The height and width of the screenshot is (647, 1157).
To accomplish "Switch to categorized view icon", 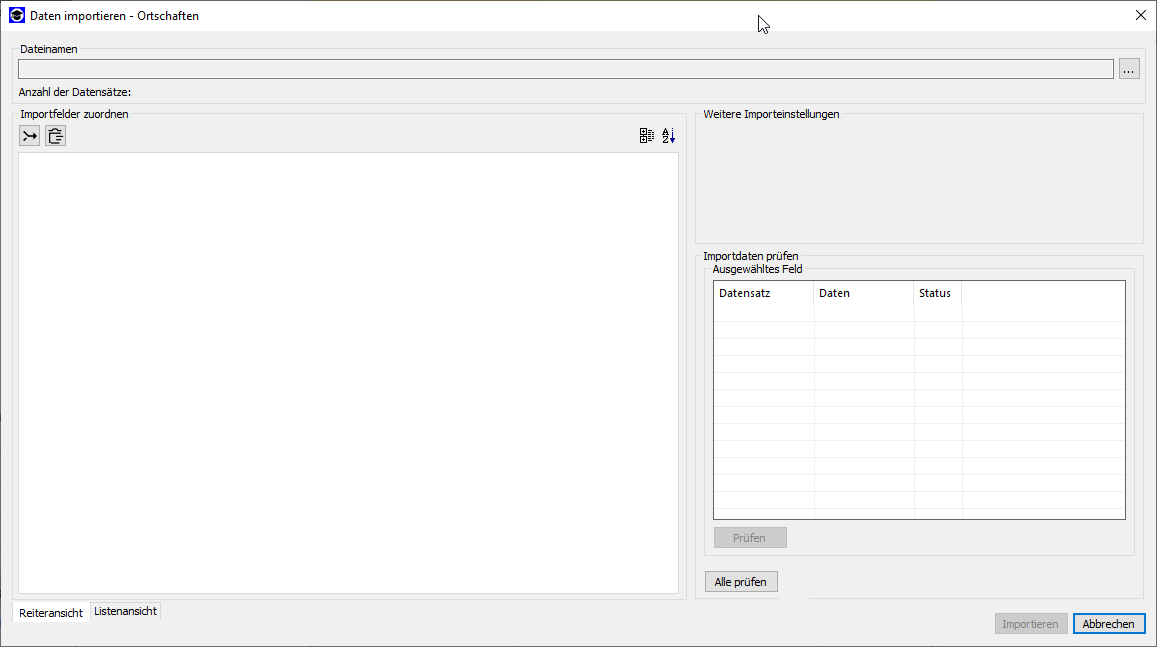I will pyautogui.click(x=647, y=136).
